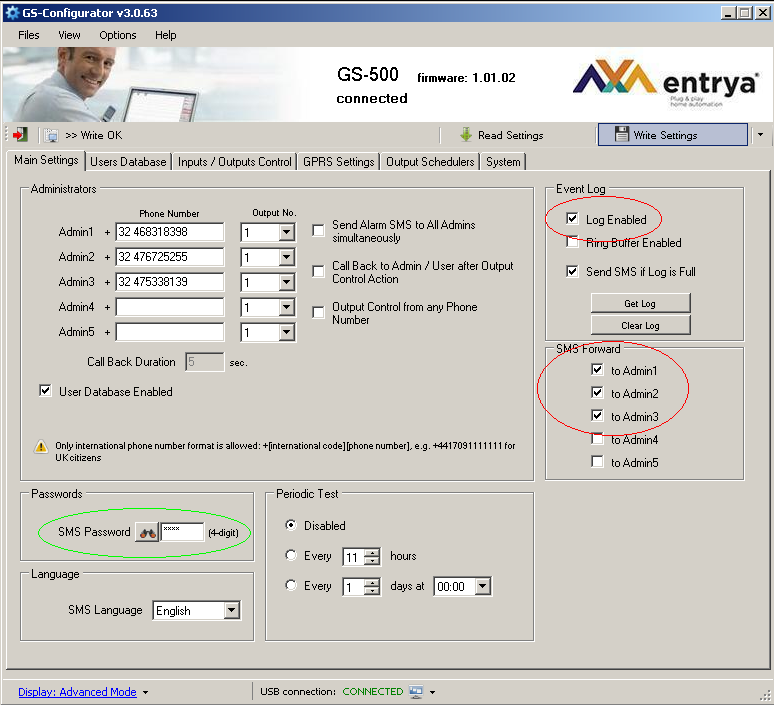This screenshot has height=705, width=774.
Task: Expand the Write Settings arrow dropdown
Action: pos(760,135)
